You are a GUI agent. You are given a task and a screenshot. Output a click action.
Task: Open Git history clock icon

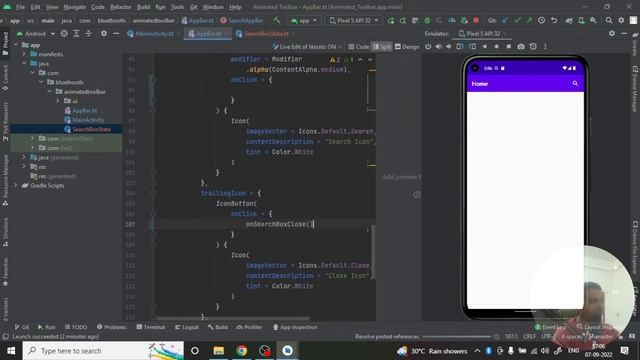541,20
